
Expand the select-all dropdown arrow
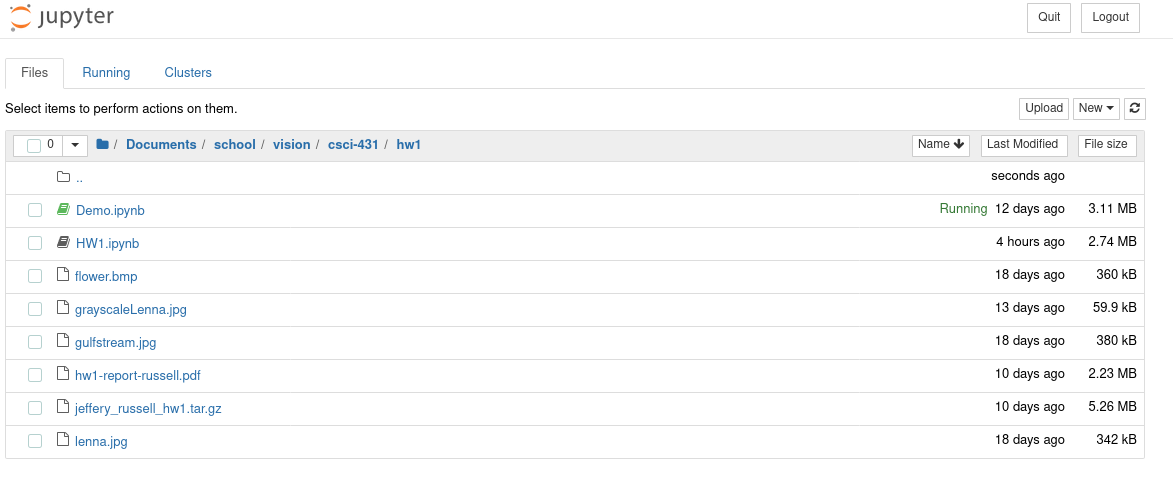[76, 146]
